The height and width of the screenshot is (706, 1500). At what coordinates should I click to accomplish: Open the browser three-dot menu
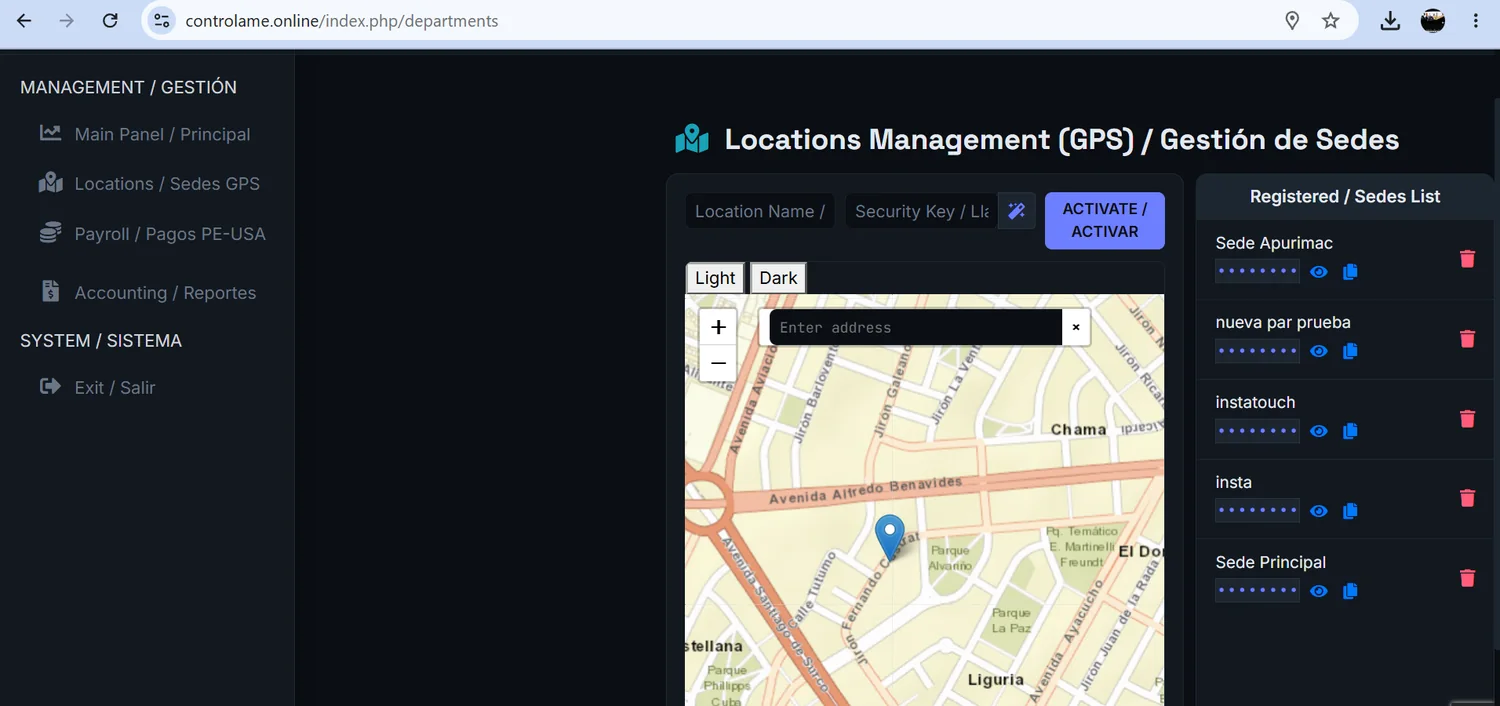[x=1476, y=20]
